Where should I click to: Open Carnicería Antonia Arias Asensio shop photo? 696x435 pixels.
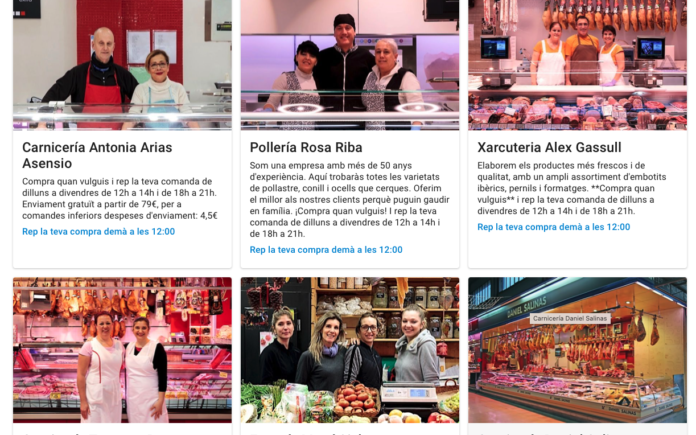click(x=122, y=65)
